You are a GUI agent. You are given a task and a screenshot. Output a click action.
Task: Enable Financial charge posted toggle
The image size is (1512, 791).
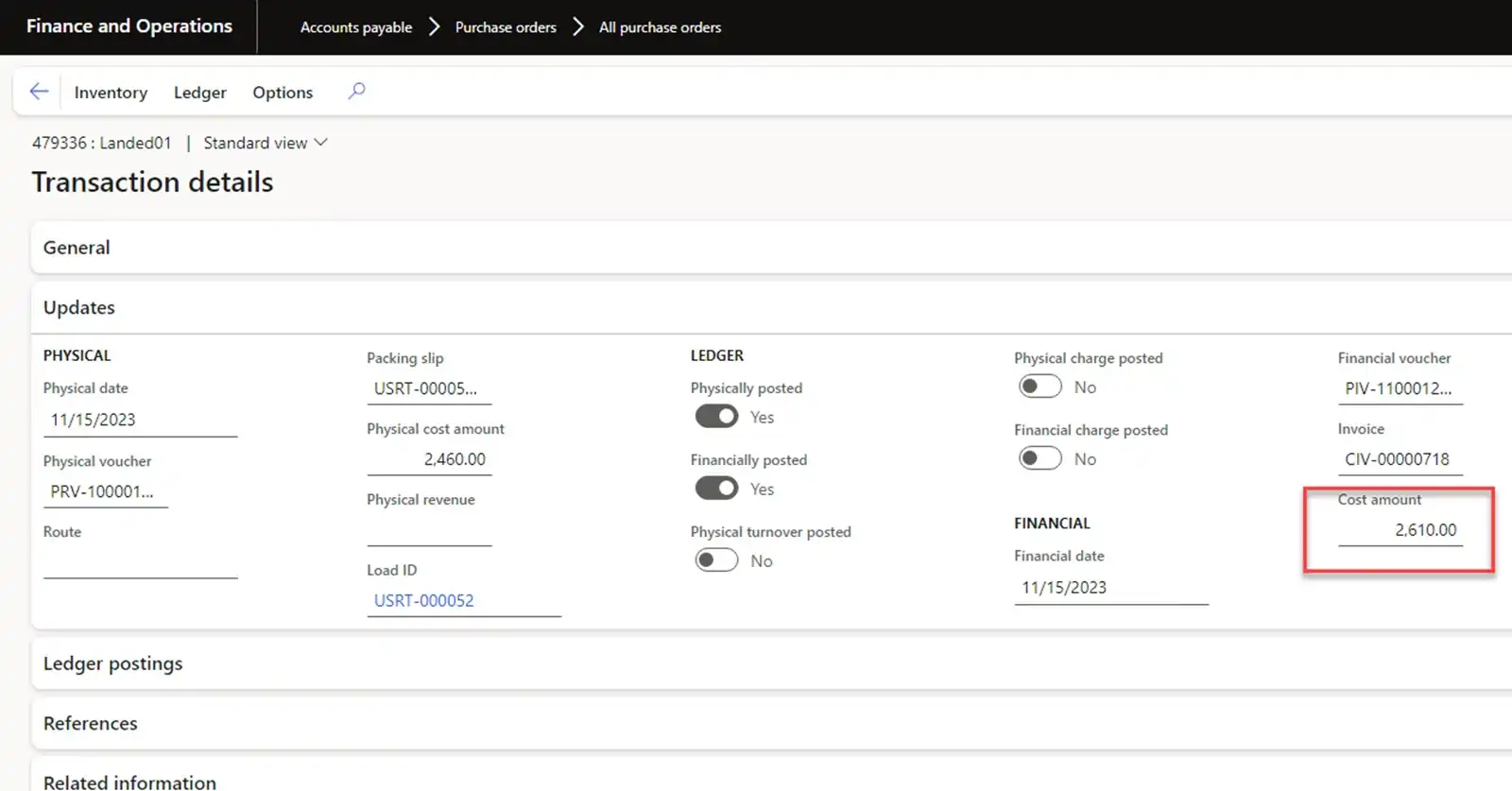(1039, 458)
